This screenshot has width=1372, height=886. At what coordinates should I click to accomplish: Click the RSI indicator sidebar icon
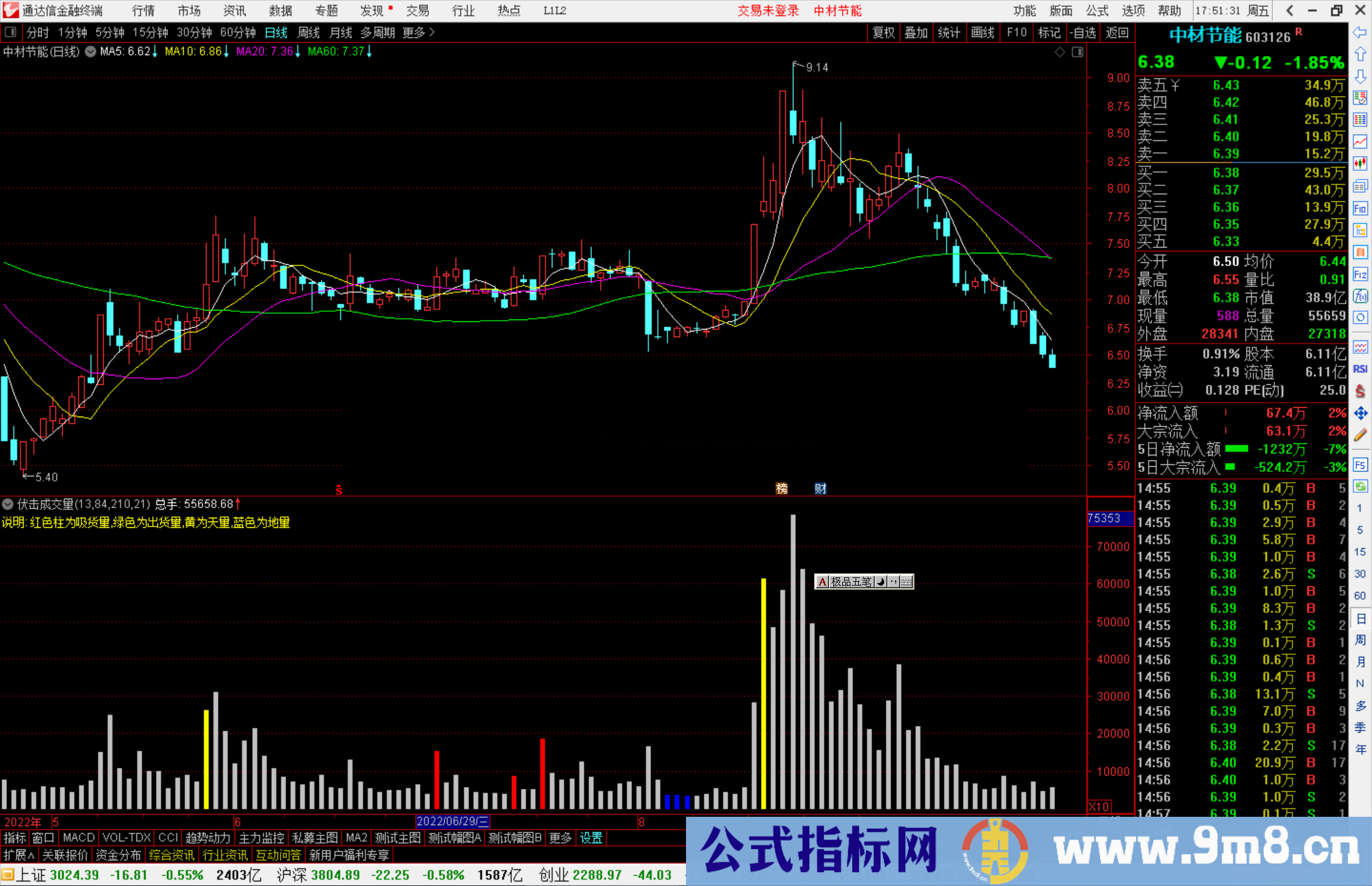click(1360, 369)
